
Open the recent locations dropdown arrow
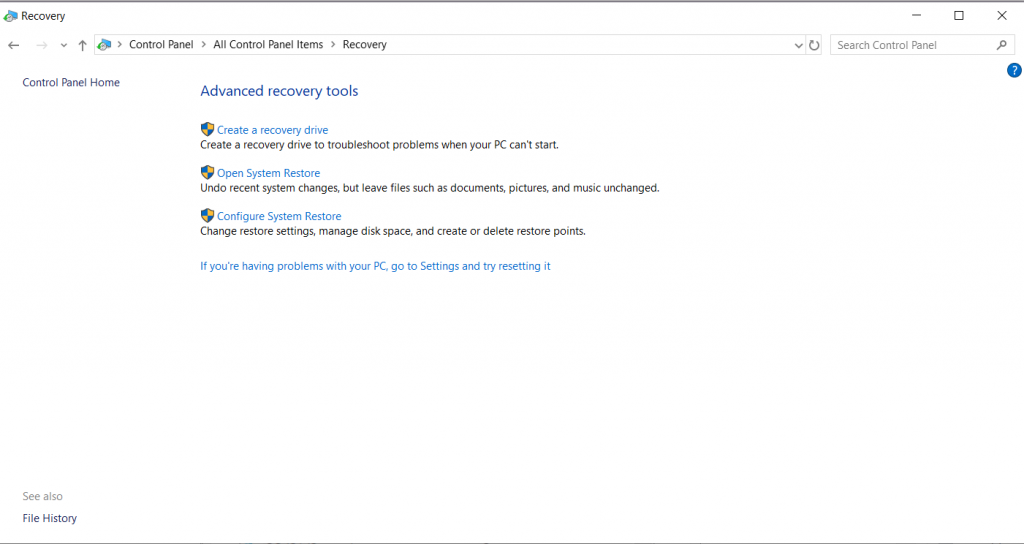click(x=63, y=45)
